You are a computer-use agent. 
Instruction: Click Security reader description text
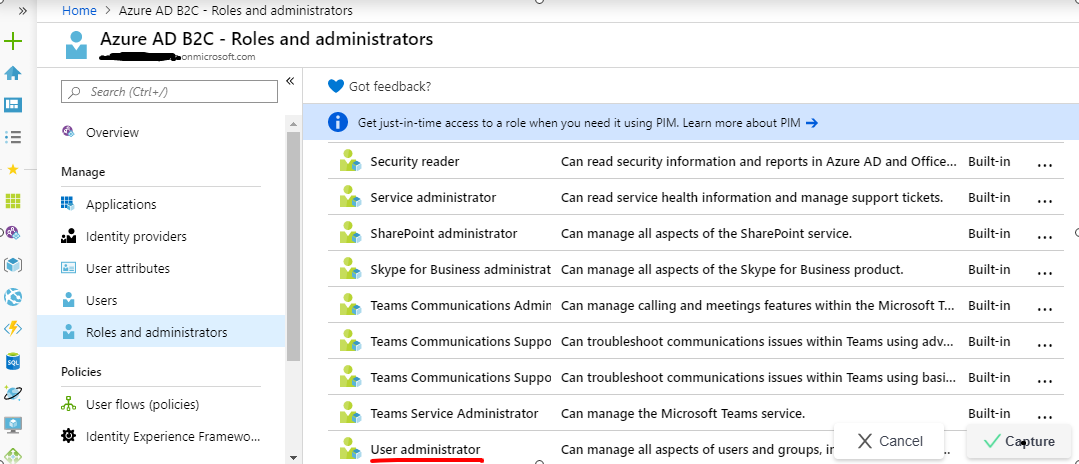click(759, 162)
